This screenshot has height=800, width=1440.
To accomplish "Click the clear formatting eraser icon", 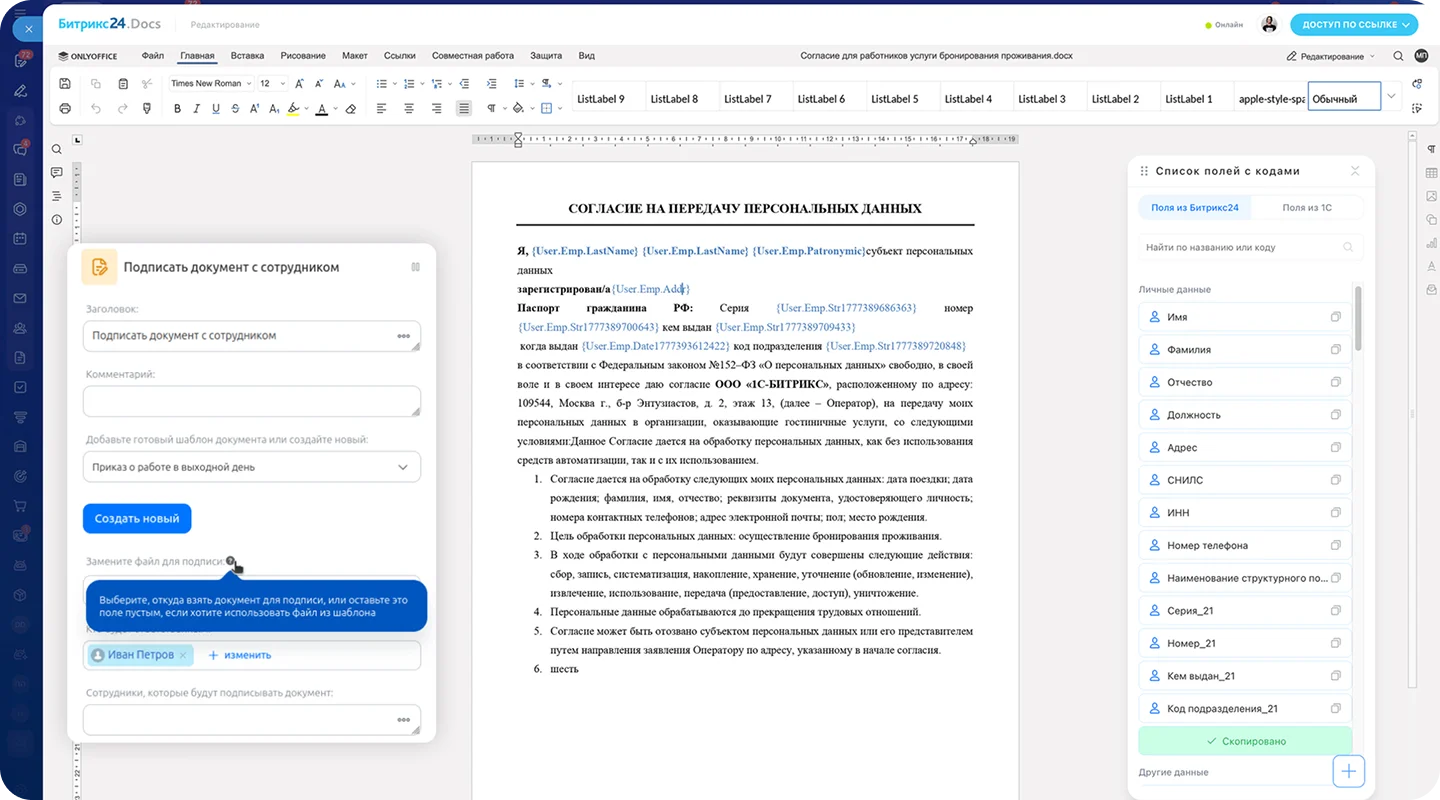I will click(350, 108).
